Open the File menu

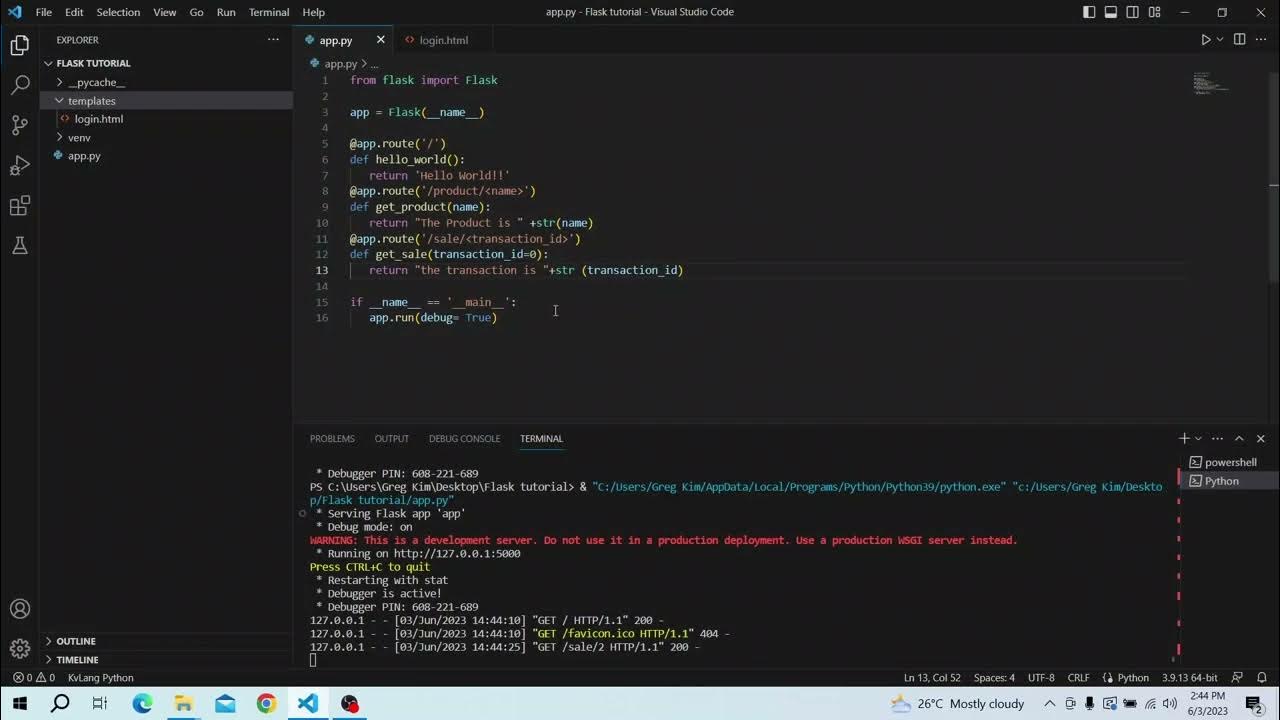pos(44,12)
